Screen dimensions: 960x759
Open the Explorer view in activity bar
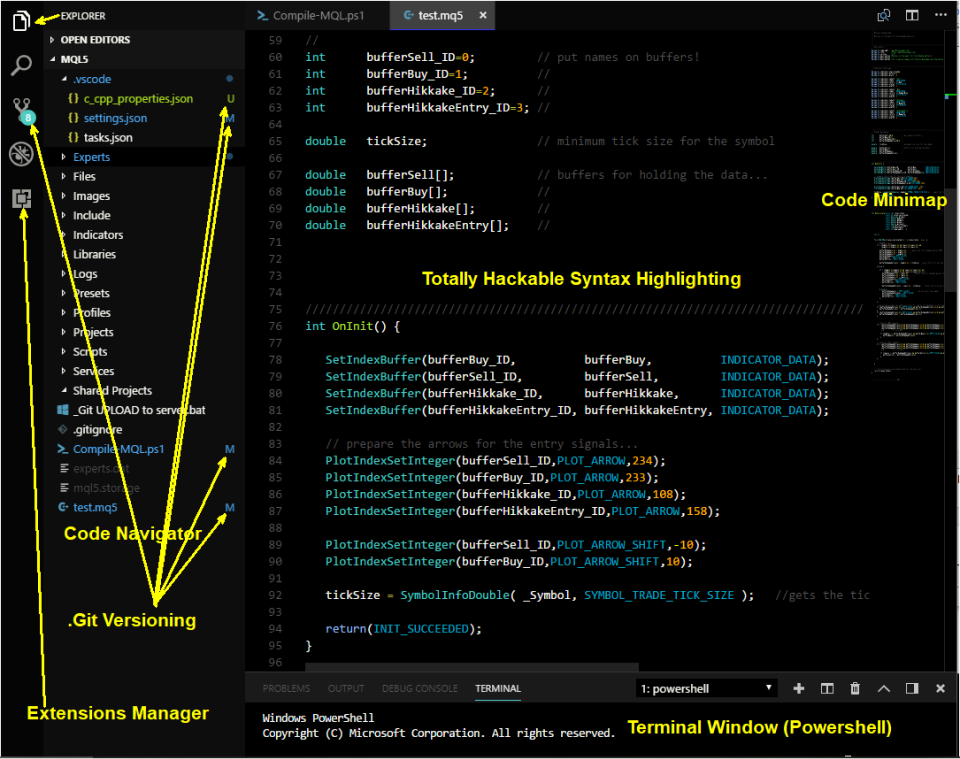[x=21, y=21]
